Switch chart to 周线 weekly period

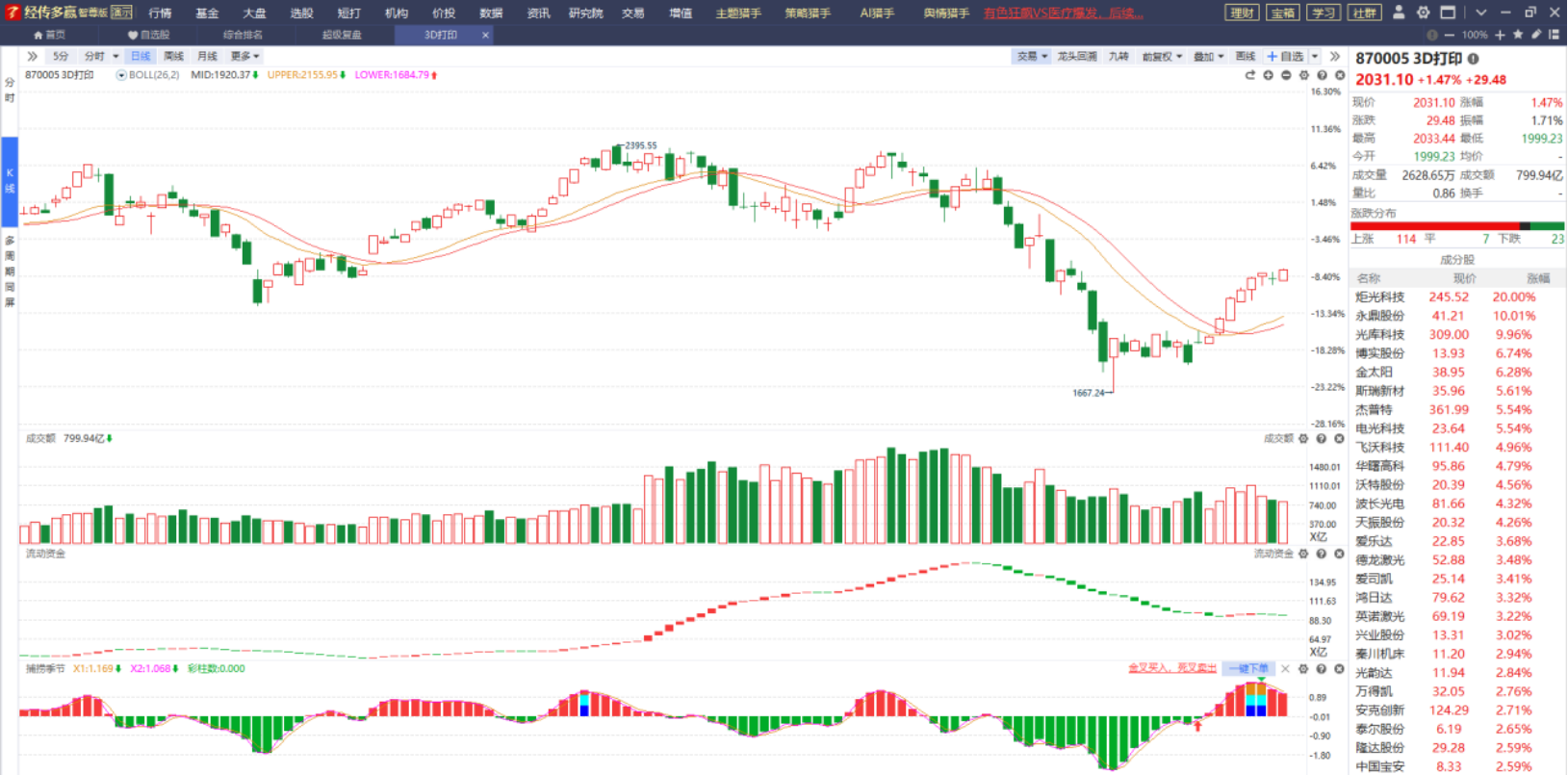pos(174,56)
